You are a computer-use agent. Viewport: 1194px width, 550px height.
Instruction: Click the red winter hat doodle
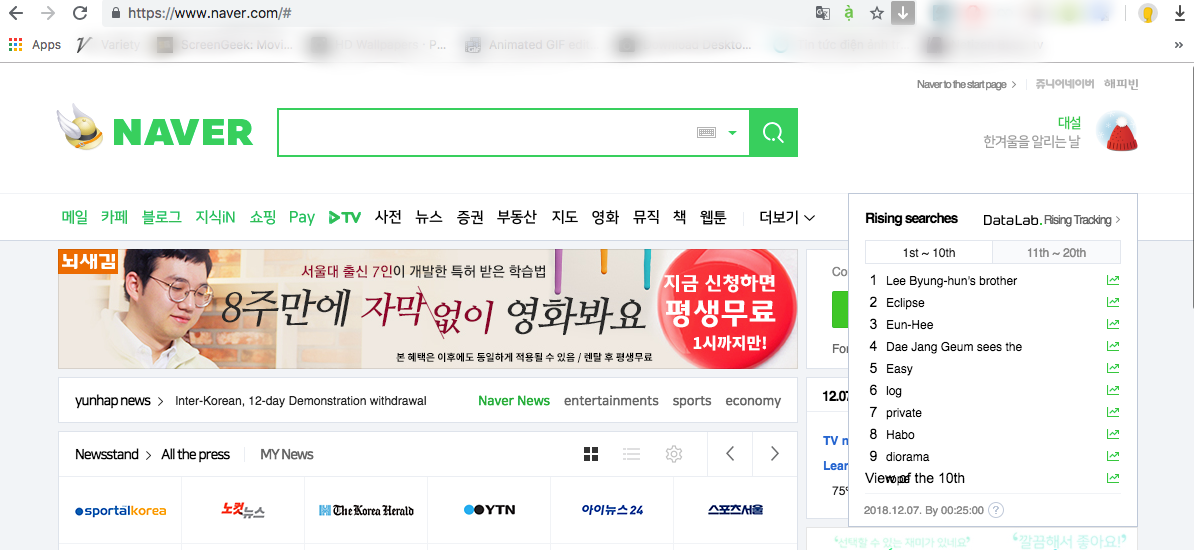click(1121, 132)
